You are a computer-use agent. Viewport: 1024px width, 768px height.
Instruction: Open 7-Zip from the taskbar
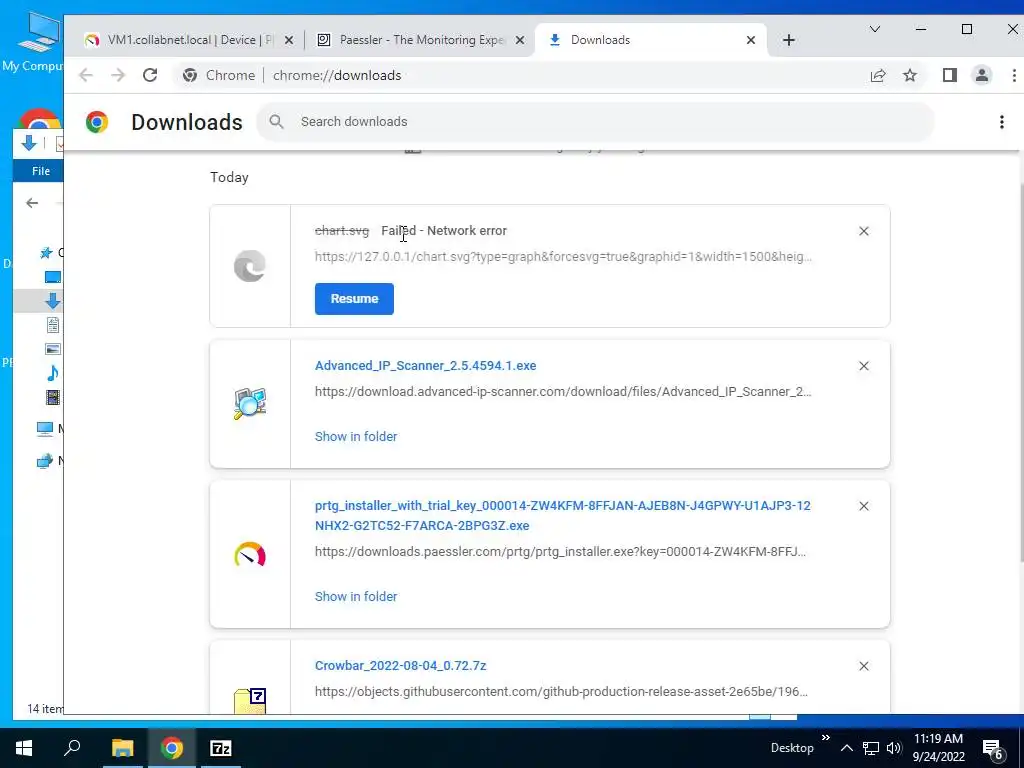221,748
